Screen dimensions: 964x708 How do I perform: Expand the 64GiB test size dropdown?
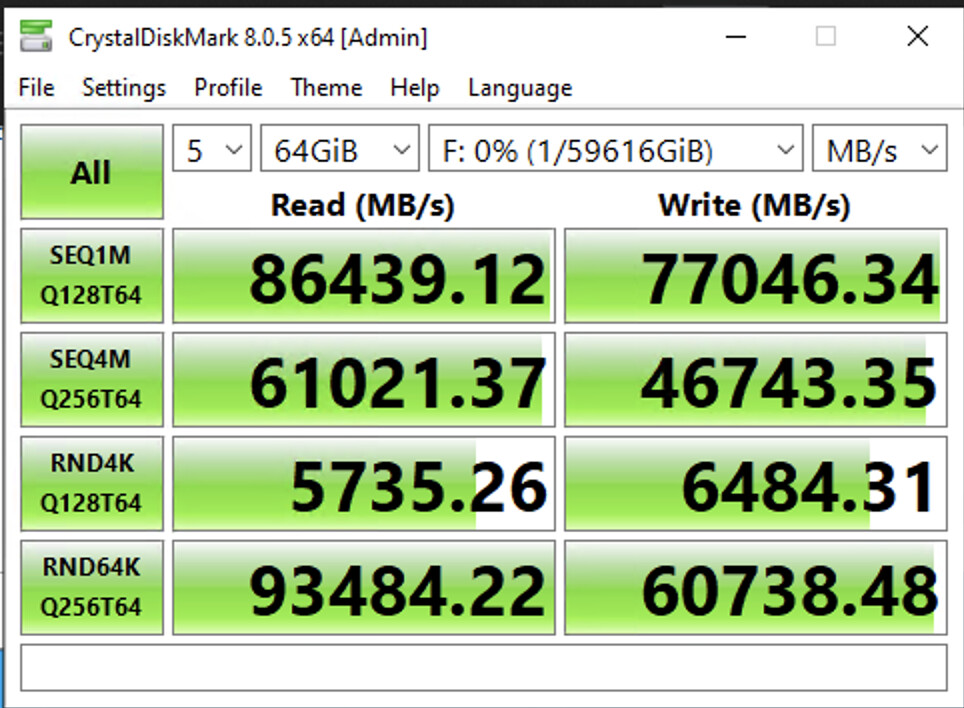[339, 151]
